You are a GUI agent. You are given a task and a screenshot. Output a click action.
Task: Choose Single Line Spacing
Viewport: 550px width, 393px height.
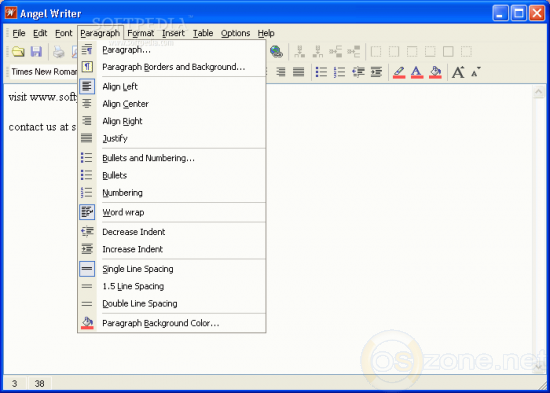172,269
